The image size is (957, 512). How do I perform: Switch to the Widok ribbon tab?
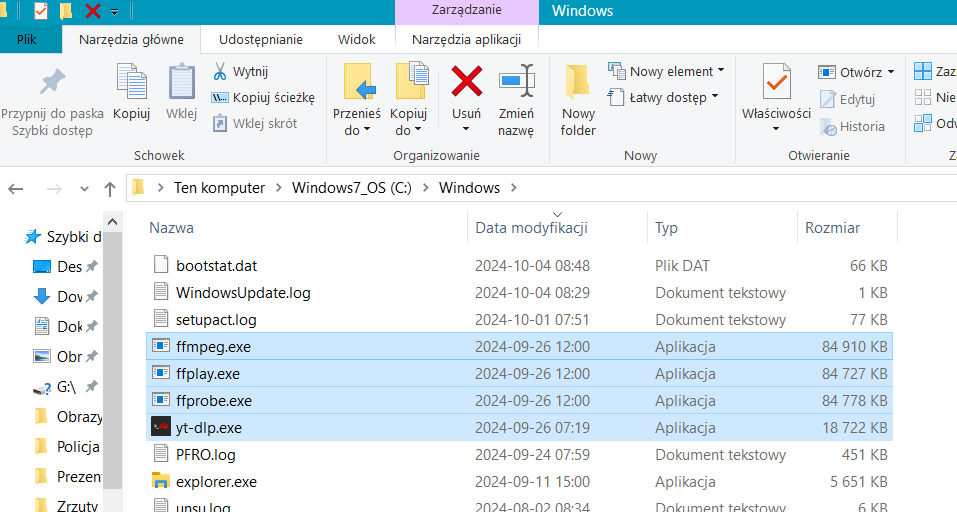coord(356,39)
